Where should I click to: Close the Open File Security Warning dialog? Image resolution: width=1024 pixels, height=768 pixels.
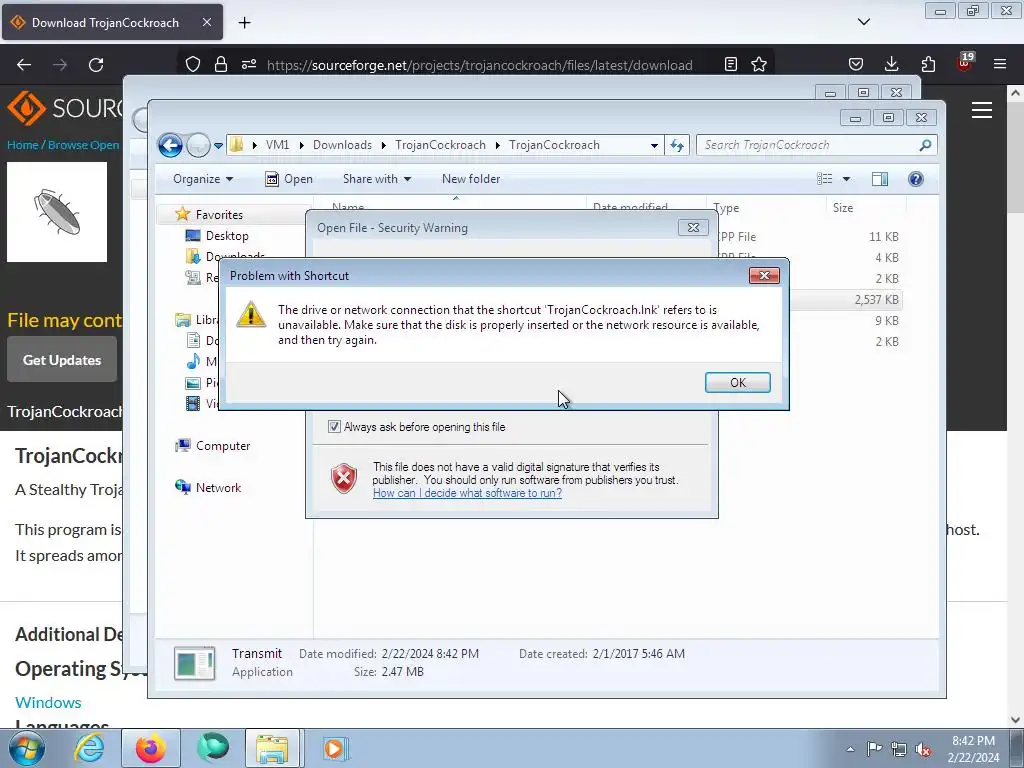tap(693, 227)
